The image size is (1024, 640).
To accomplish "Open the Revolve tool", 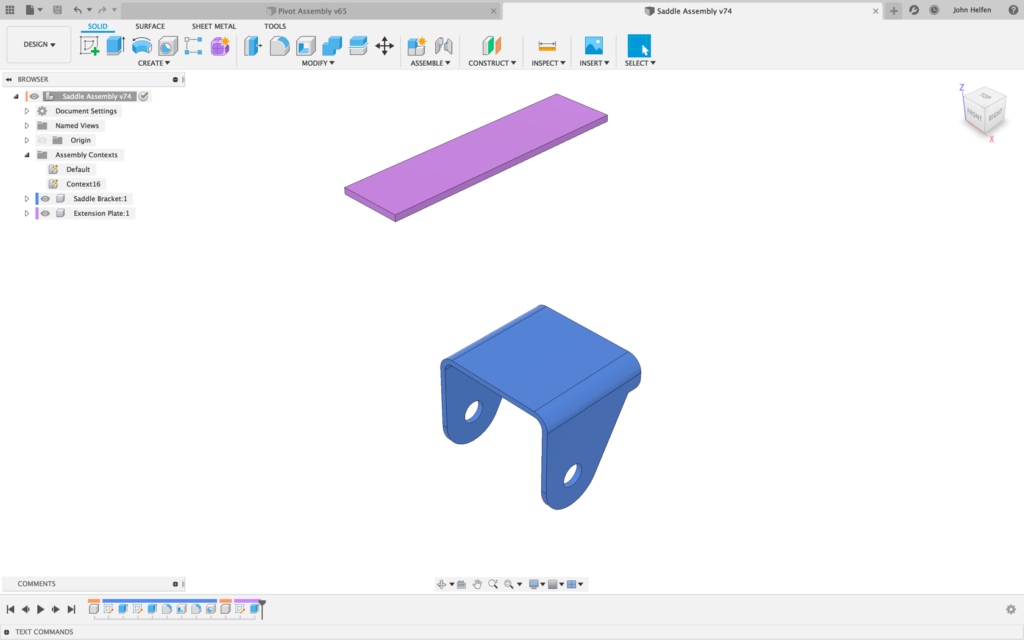I will 140,45.
